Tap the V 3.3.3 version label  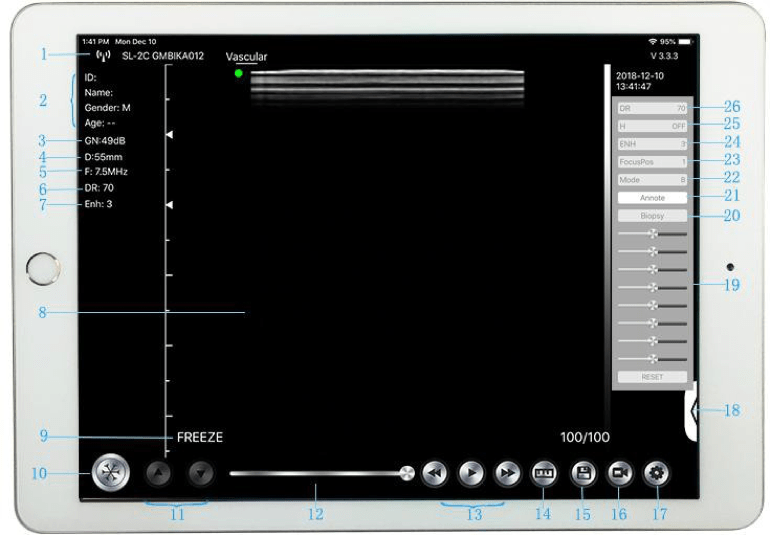pos(664,56)
